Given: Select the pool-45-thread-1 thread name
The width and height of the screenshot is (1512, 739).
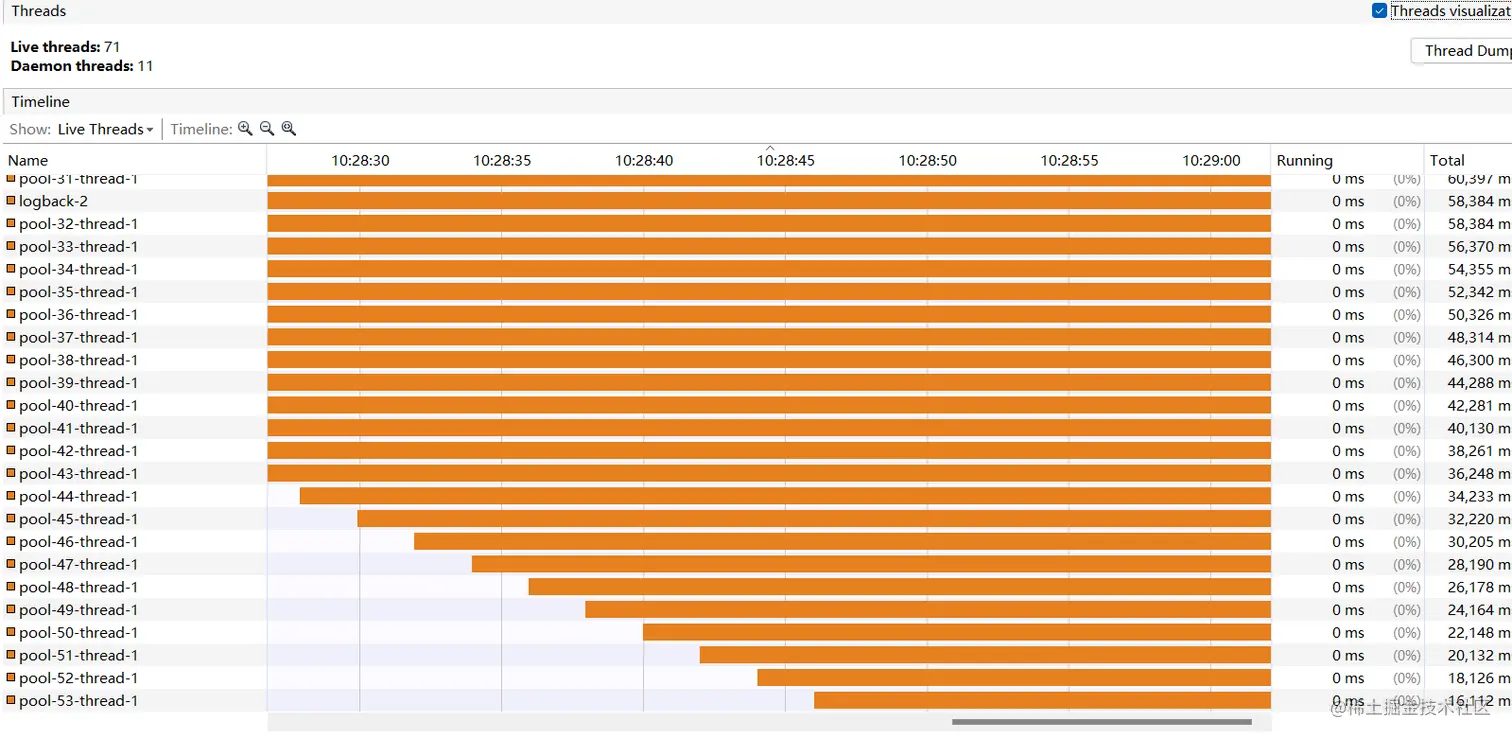Looking at the screenshot, I should pos(79,519).
